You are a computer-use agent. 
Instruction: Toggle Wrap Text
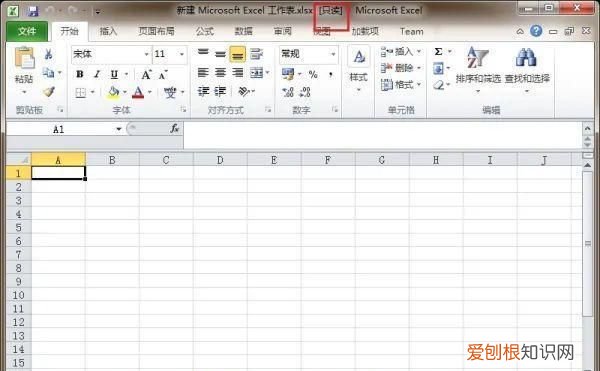256,54
